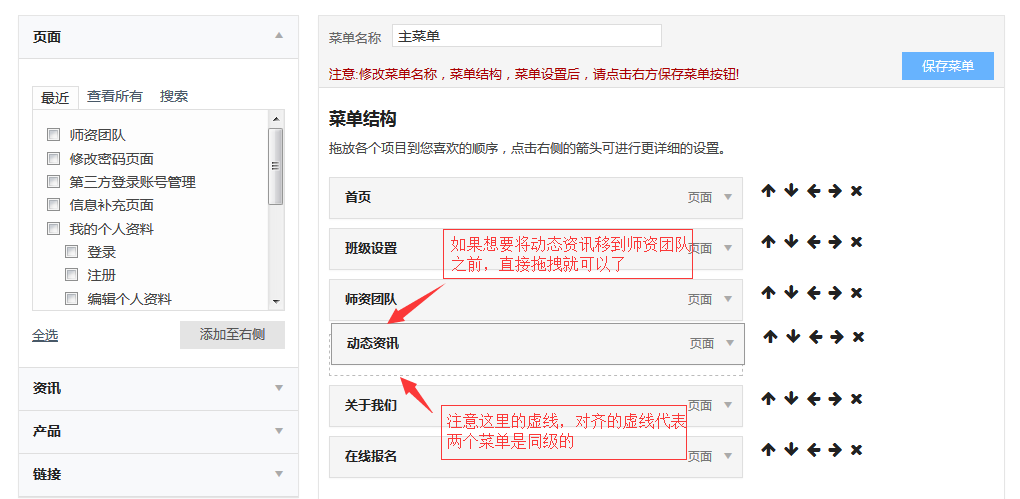Open the 搜索 tab
1020x499 pixels.
pyautogui.click(x=174, y=96)
